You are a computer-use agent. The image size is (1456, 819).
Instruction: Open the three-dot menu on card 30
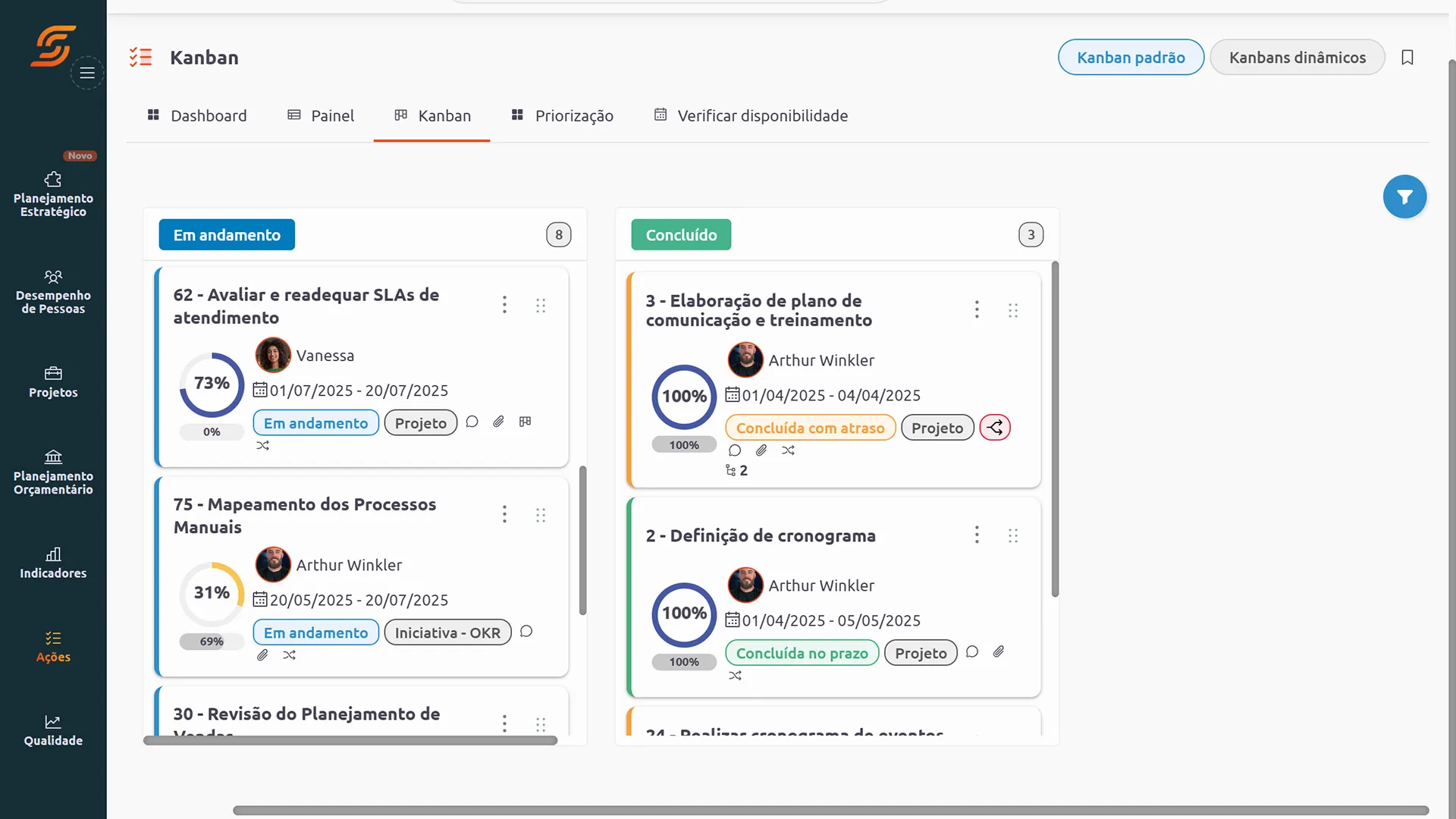click(504, 723)
